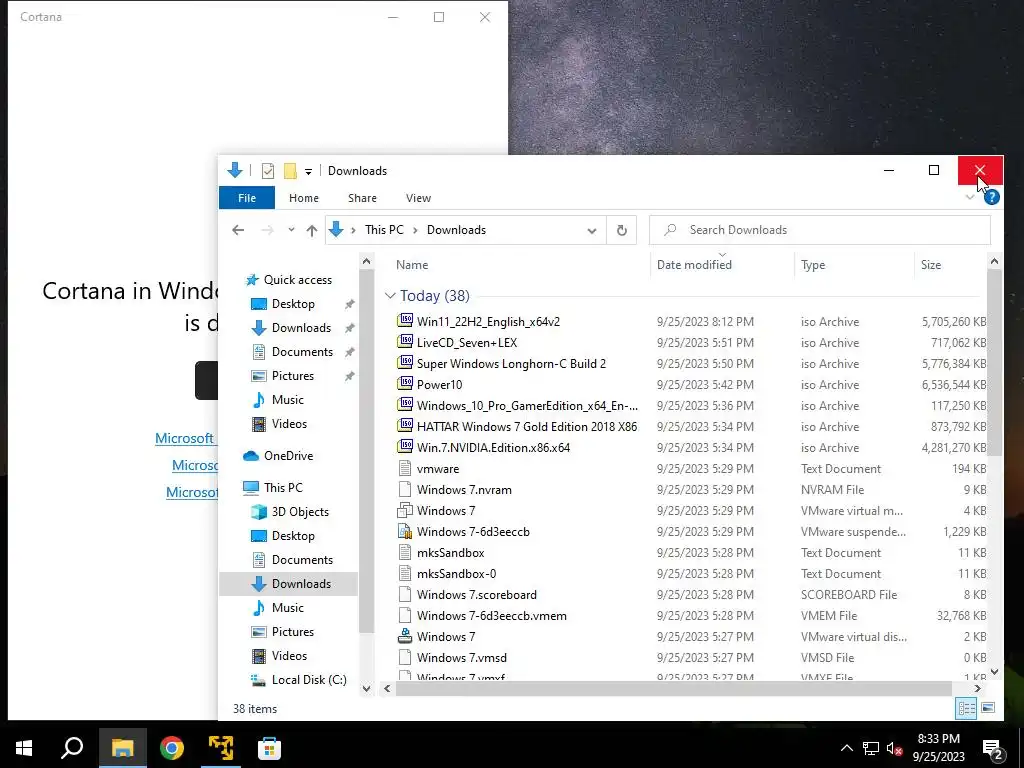Open pinned Documents under Quick access
This screenshot has height=768, width=1024.
[x=302, y=352]
